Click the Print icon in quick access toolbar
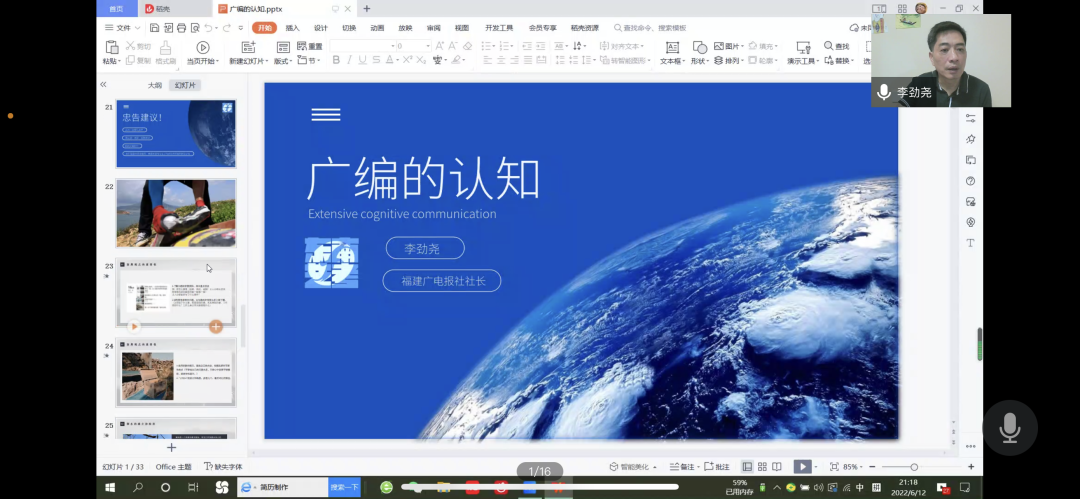Viewport: 1080px width, 499px height. (x=182, y=28)
